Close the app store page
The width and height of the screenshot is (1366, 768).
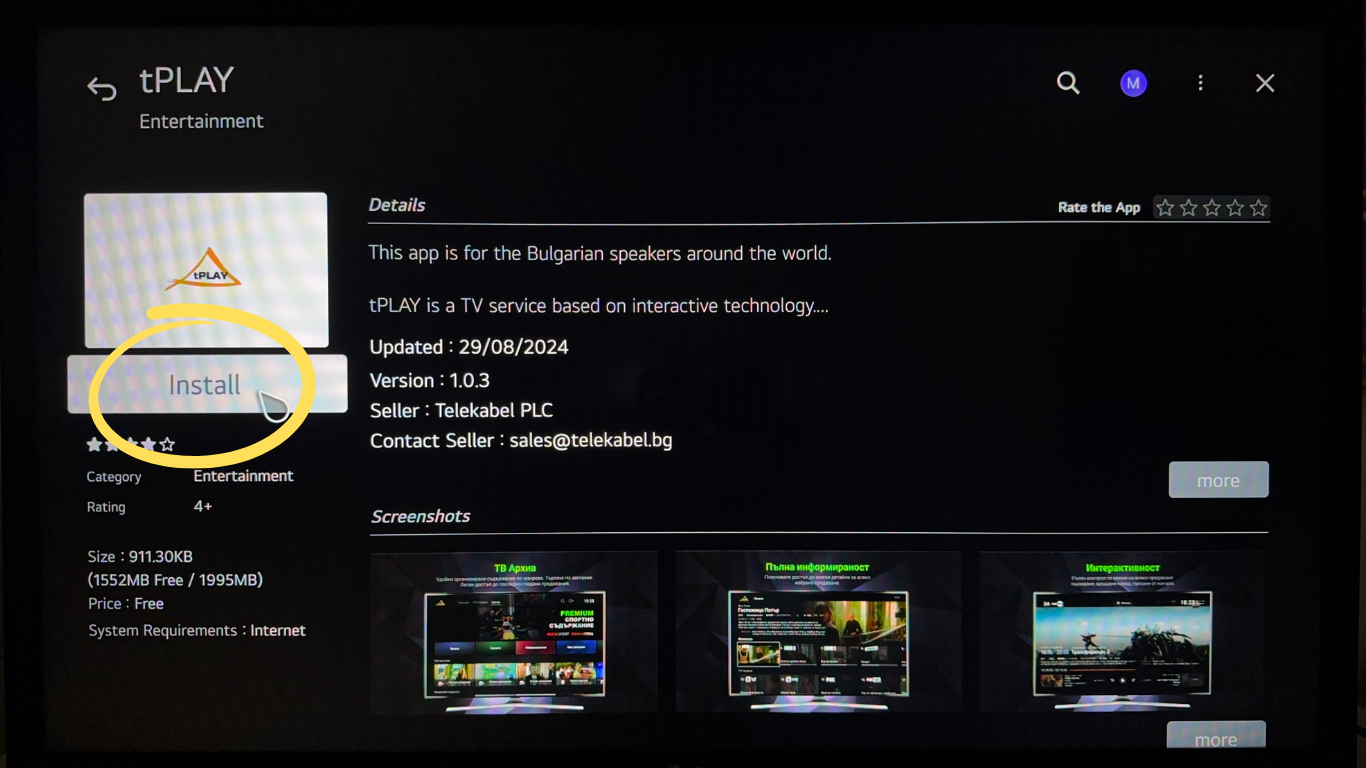coord(1265,84)
